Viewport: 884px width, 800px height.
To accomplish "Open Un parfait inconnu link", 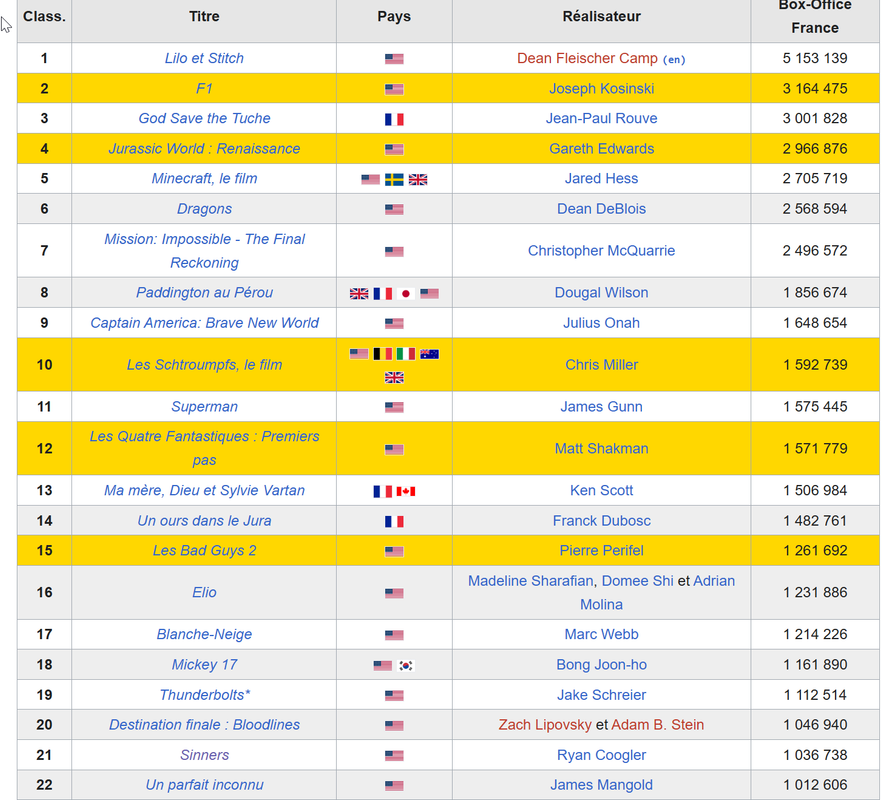I will 204,785.
